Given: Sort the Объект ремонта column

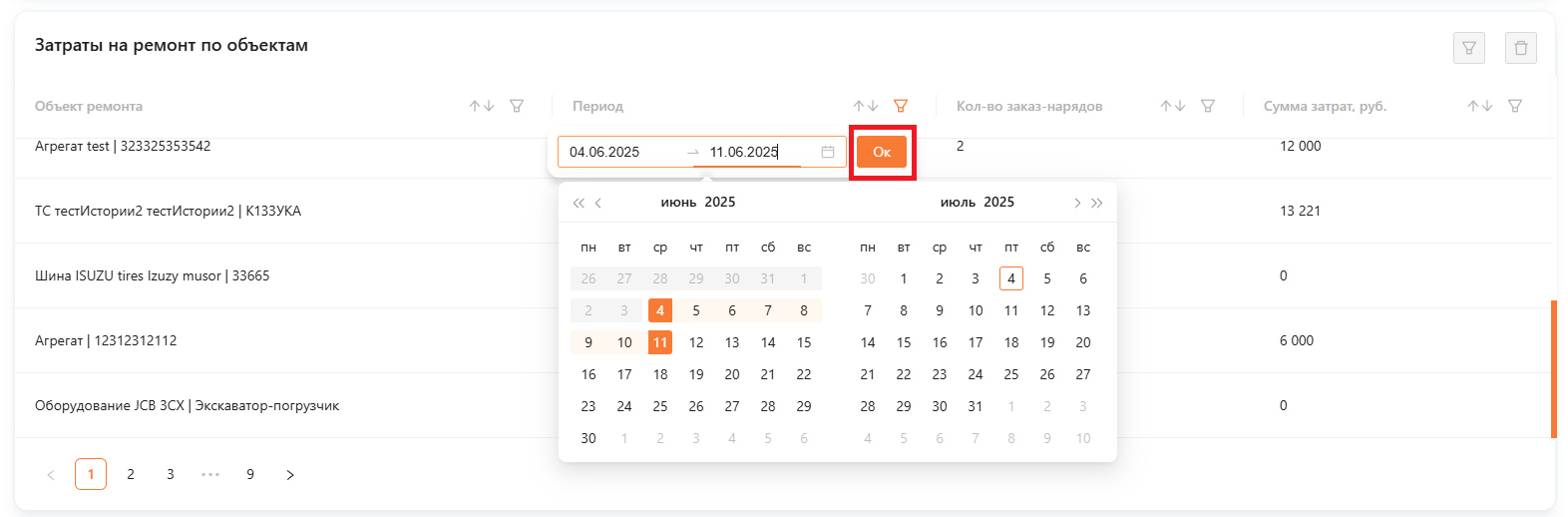Looking at the screenshot, I should click(x=482, y=106).
